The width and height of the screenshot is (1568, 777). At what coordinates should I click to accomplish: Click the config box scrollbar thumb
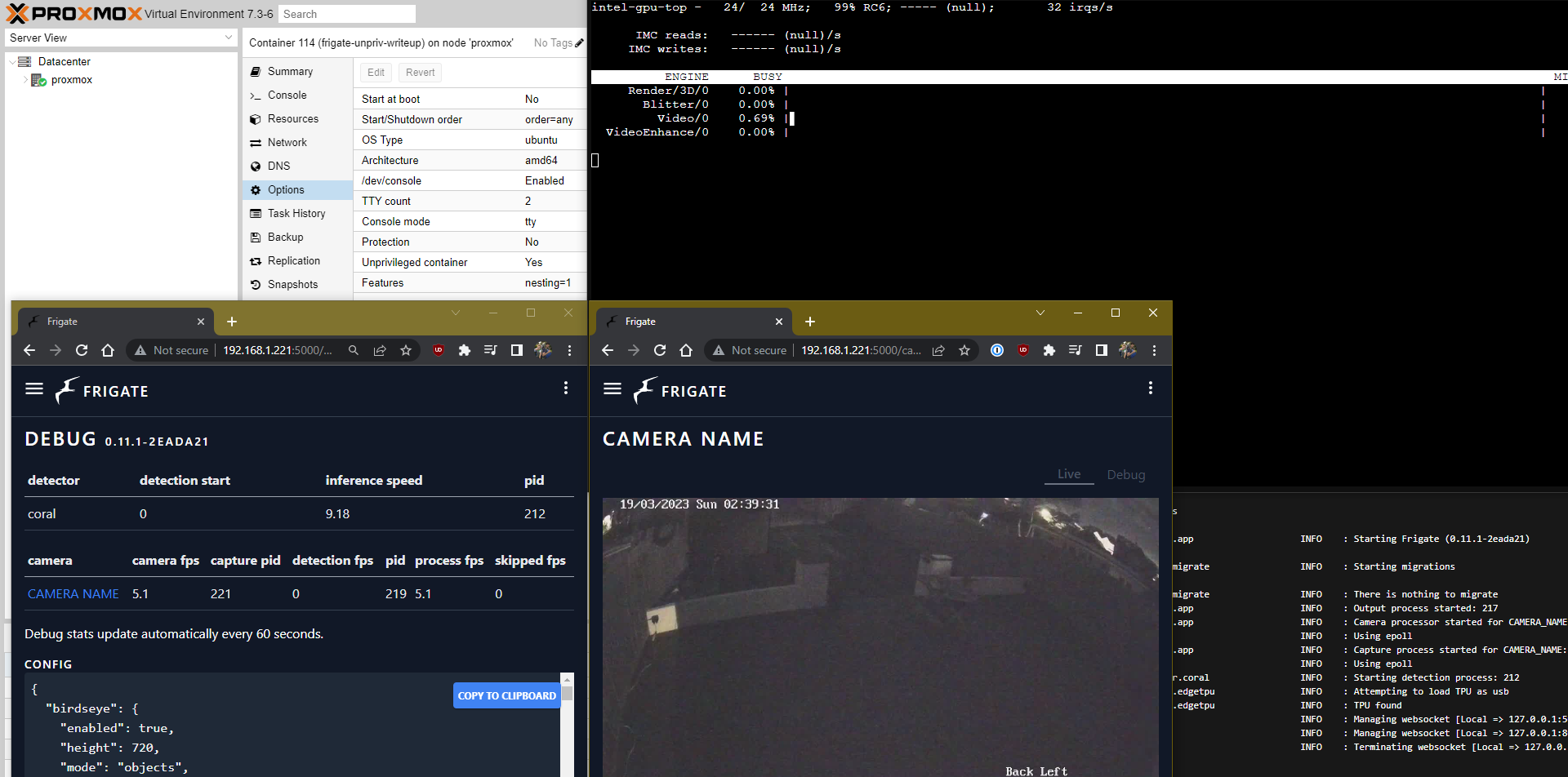click(x=567, y=693)
